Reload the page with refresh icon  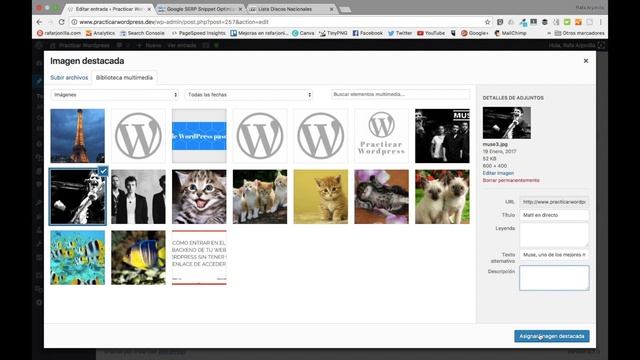[62, 22]
